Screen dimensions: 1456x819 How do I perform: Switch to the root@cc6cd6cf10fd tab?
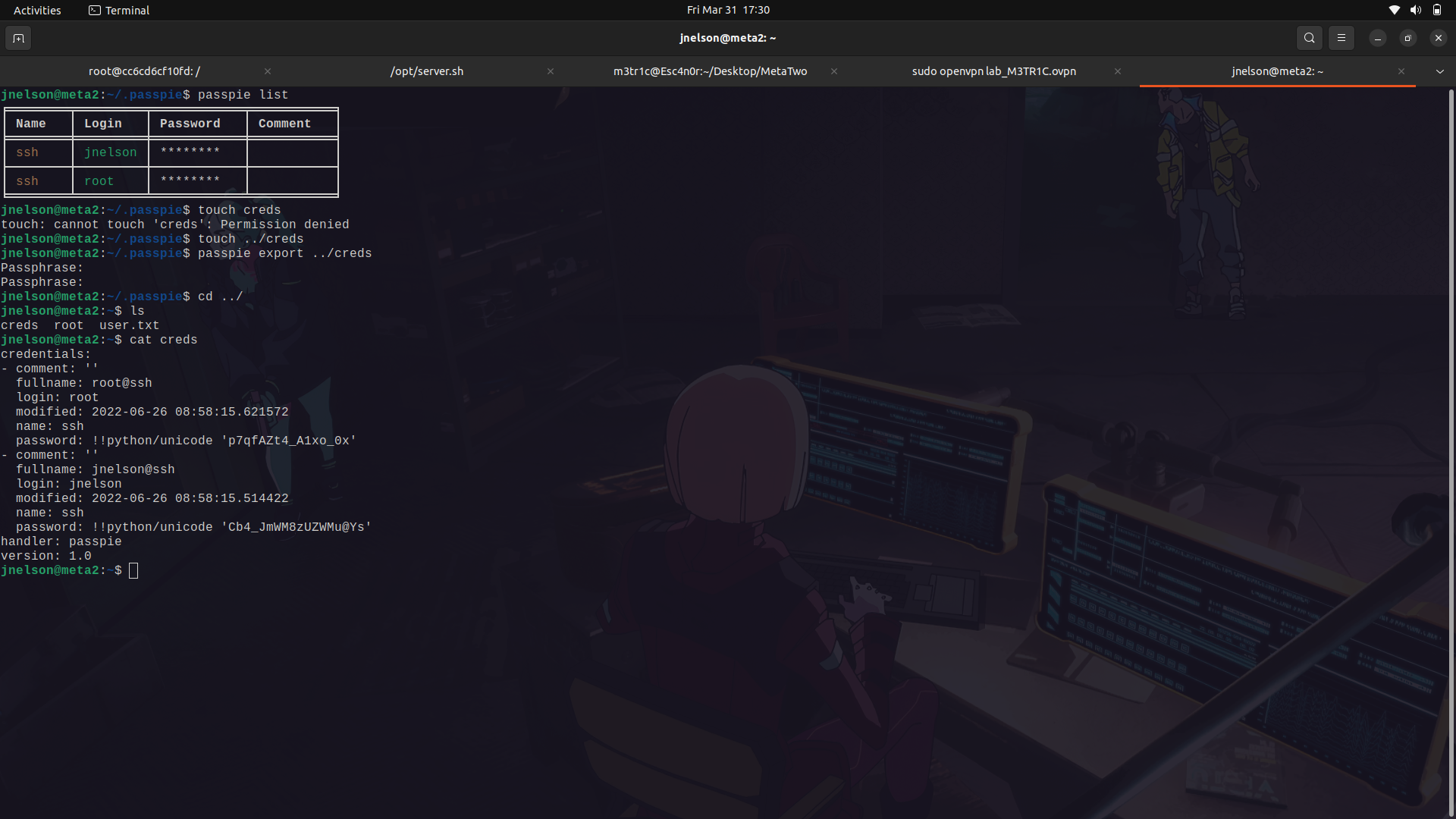click(144, 71)
